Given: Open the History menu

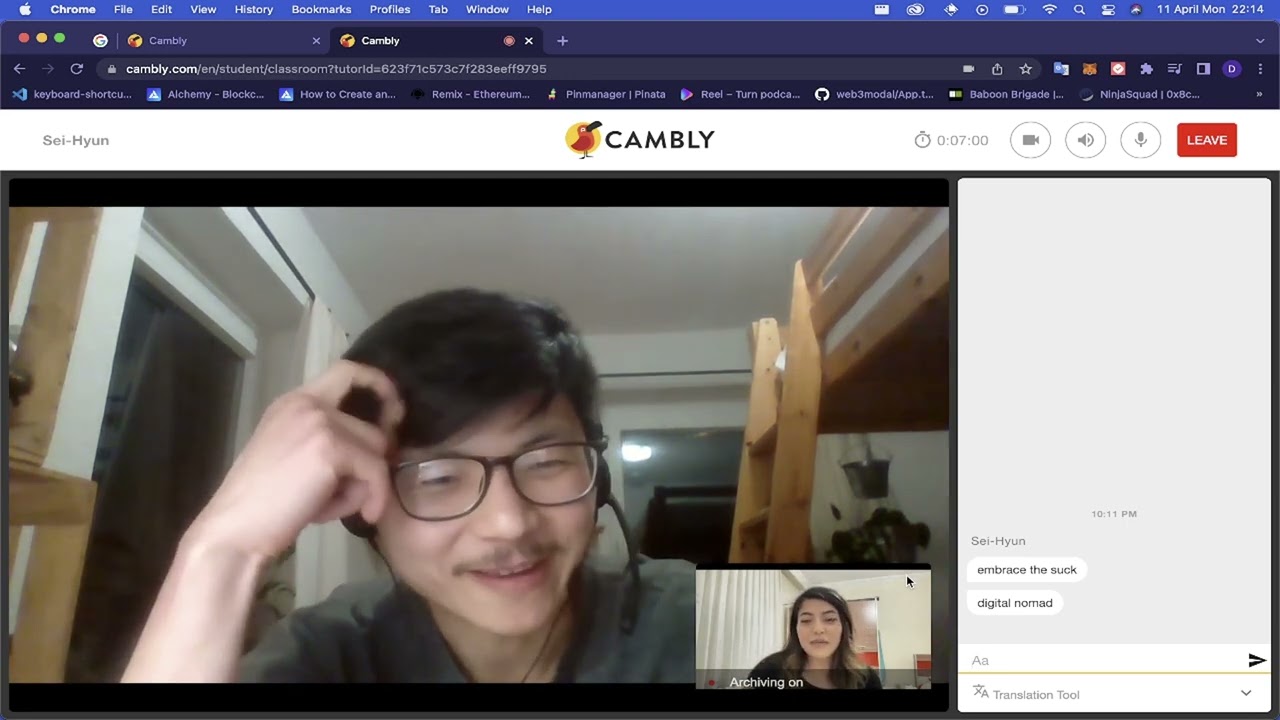Looking at the screenshot, I should 253,10.
